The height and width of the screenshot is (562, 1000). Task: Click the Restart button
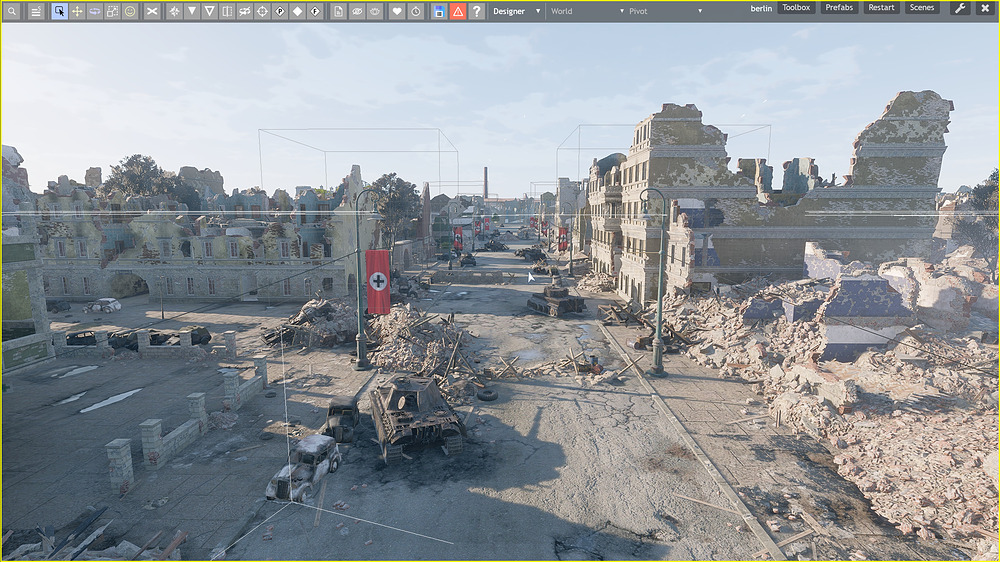[881, 8]
